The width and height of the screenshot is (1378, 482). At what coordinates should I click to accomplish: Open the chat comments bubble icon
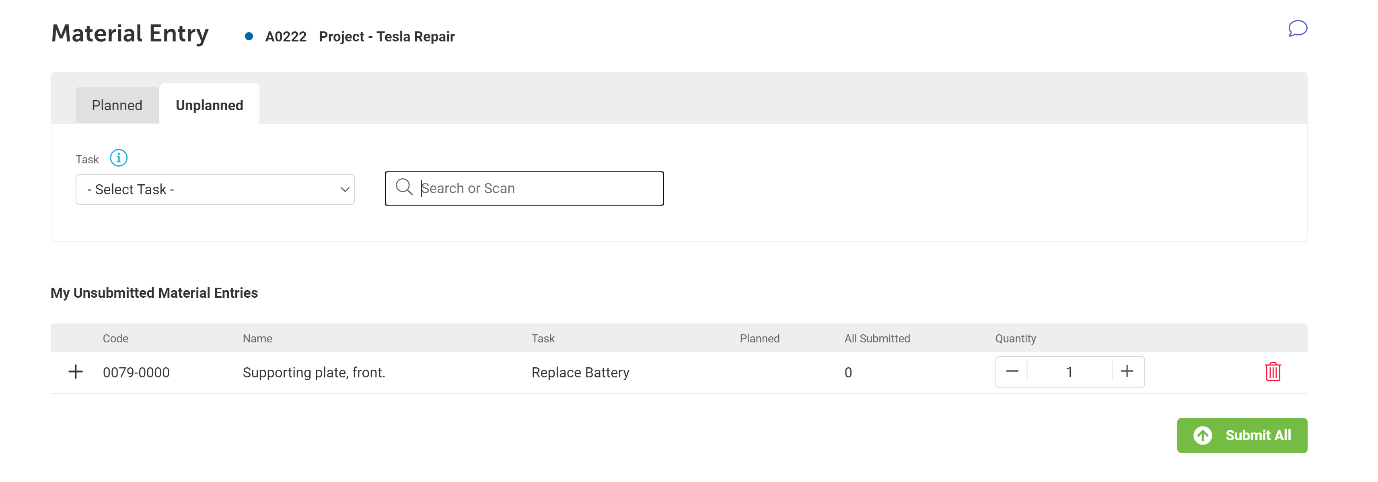(1298, 28)
